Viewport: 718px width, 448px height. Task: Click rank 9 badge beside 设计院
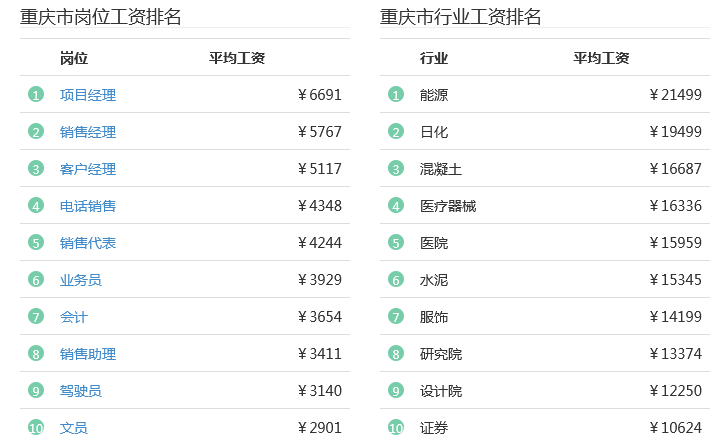(396, 391)
